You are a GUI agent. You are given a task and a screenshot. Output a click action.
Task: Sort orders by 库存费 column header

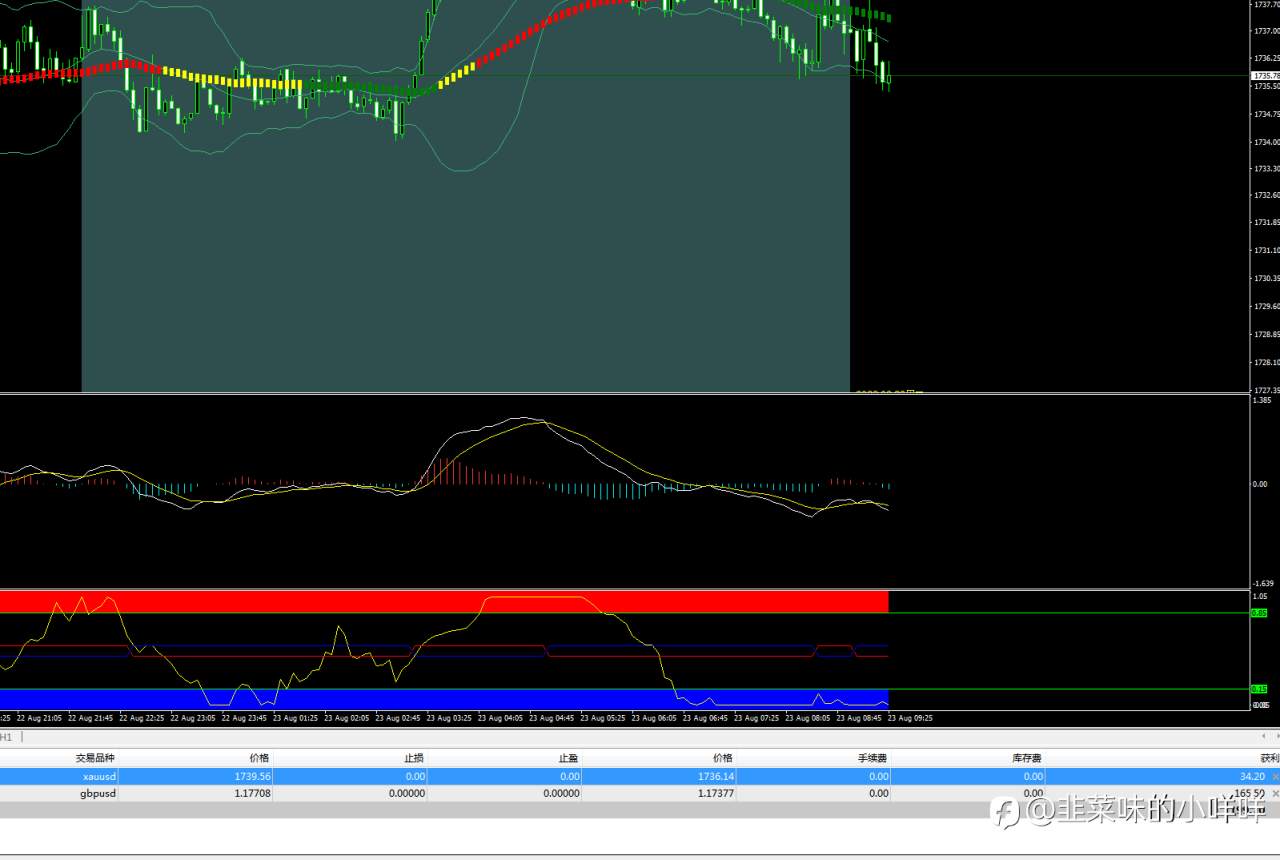tap(1026, 758)
